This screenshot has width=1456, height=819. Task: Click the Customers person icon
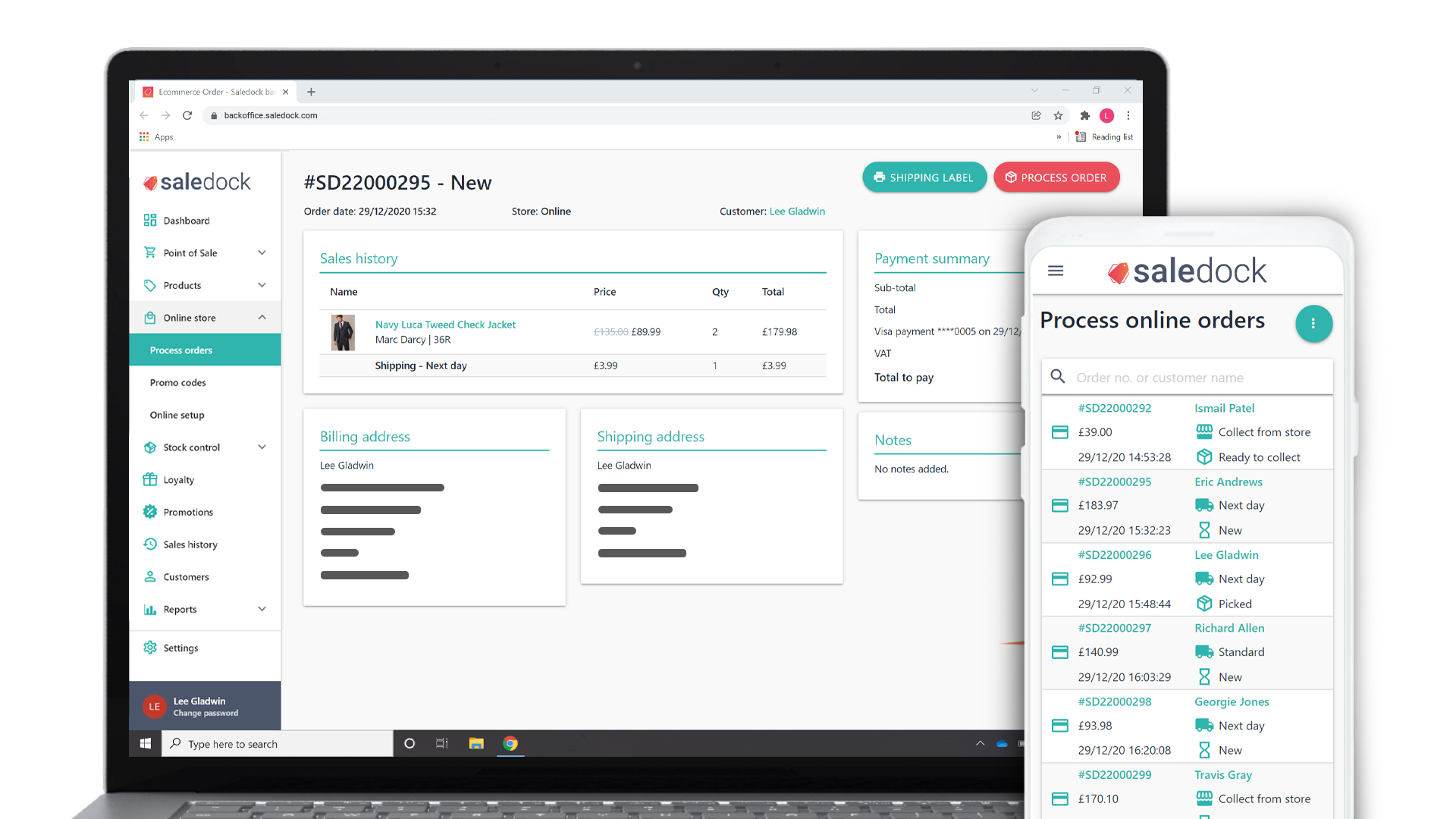coord(150,577)
